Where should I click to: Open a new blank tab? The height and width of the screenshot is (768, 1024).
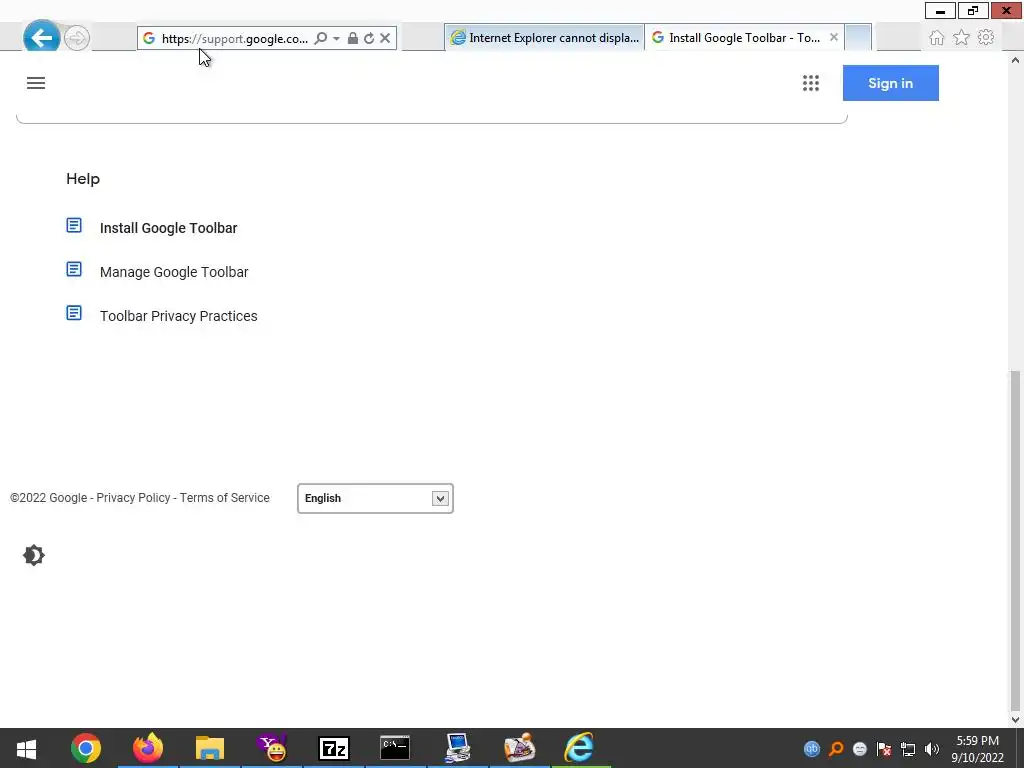pyautogui.click(x=858, y=38)
